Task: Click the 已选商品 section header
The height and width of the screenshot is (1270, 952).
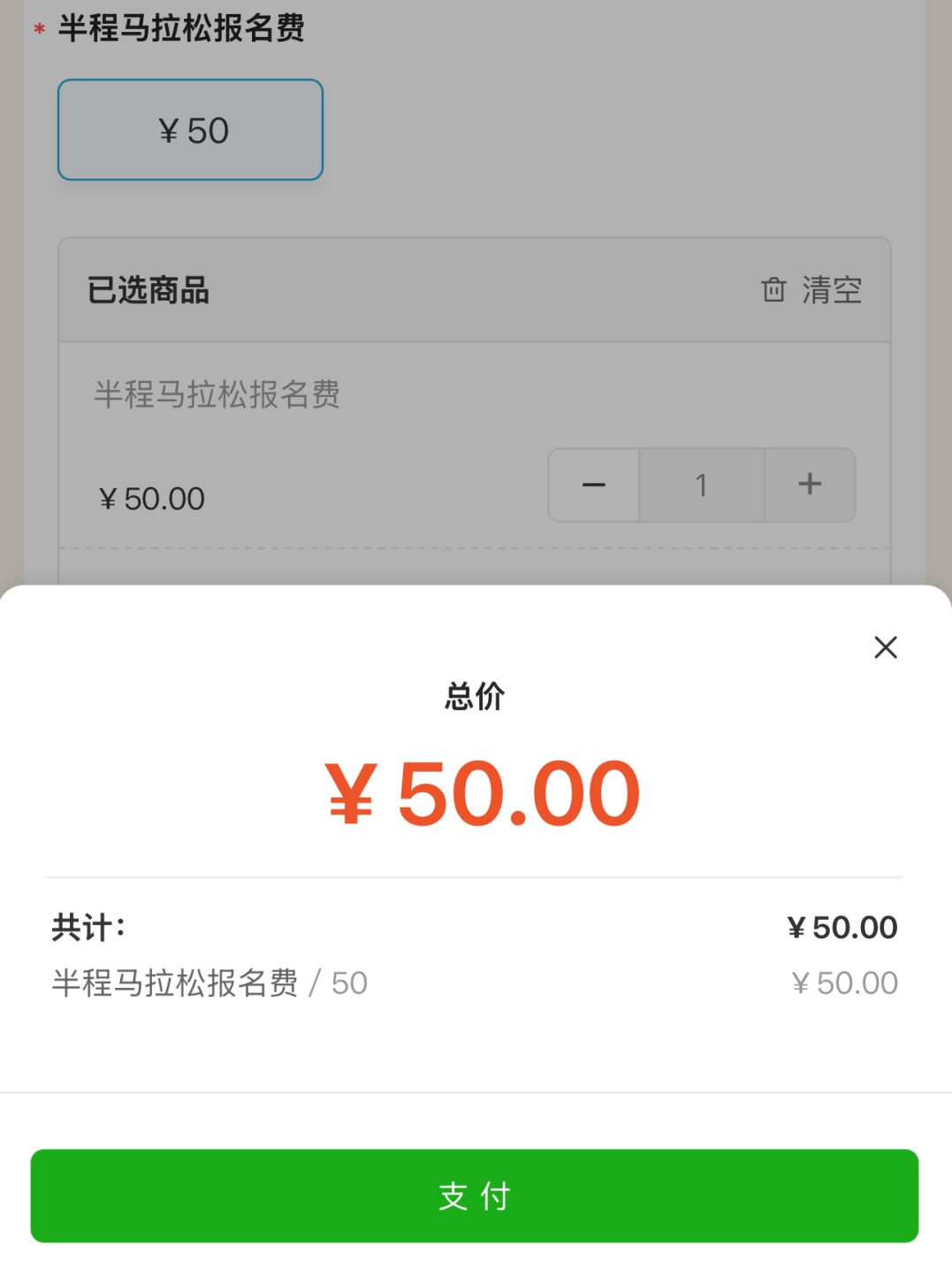Action: coord(149,290)
